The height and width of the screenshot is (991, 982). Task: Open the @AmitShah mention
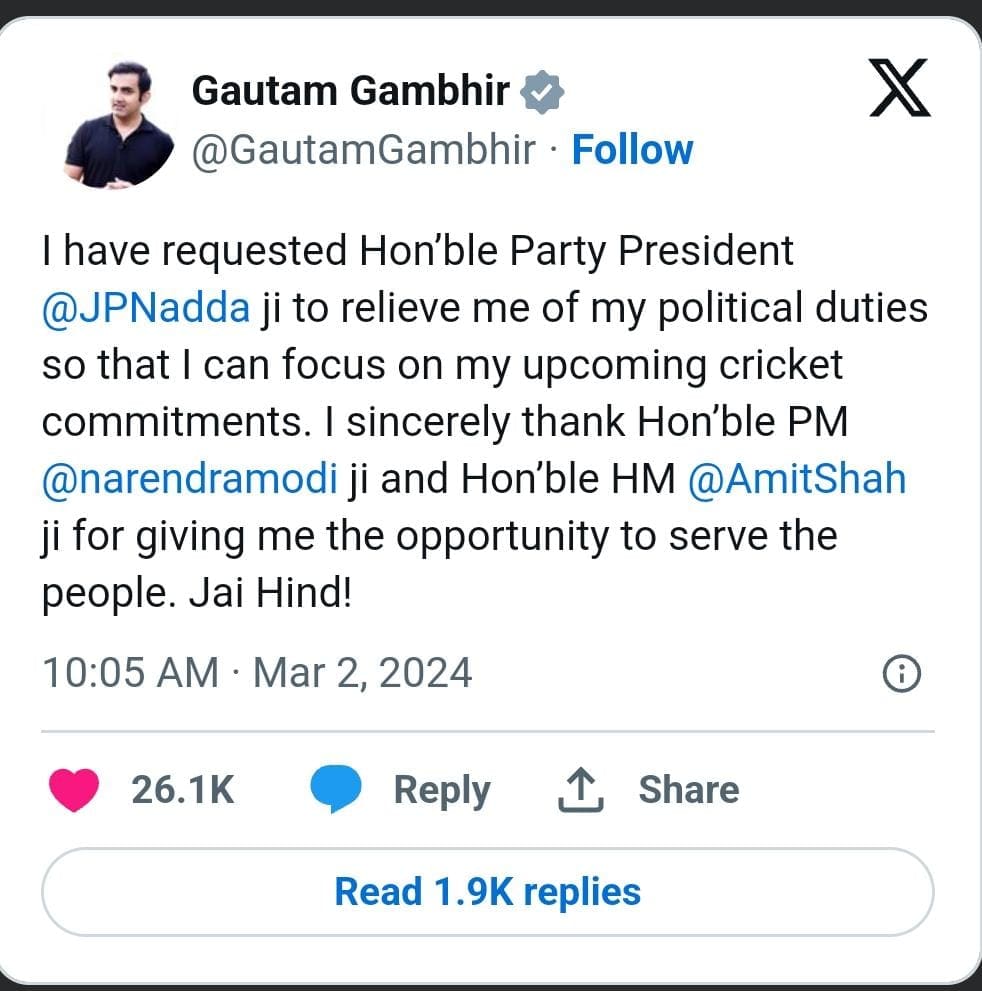(x=797, y=480)
